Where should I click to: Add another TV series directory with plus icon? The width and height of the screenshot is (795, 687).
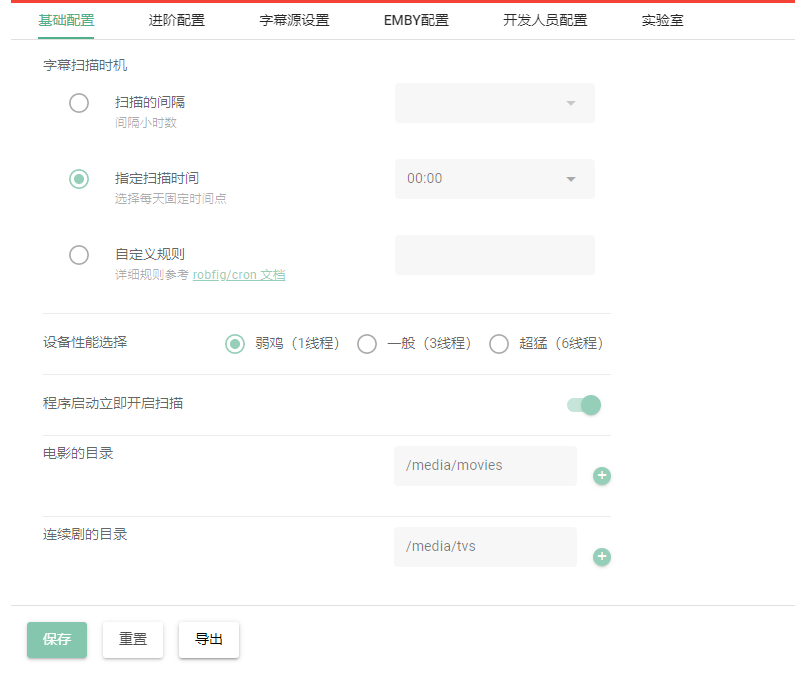tap(602, 557)
